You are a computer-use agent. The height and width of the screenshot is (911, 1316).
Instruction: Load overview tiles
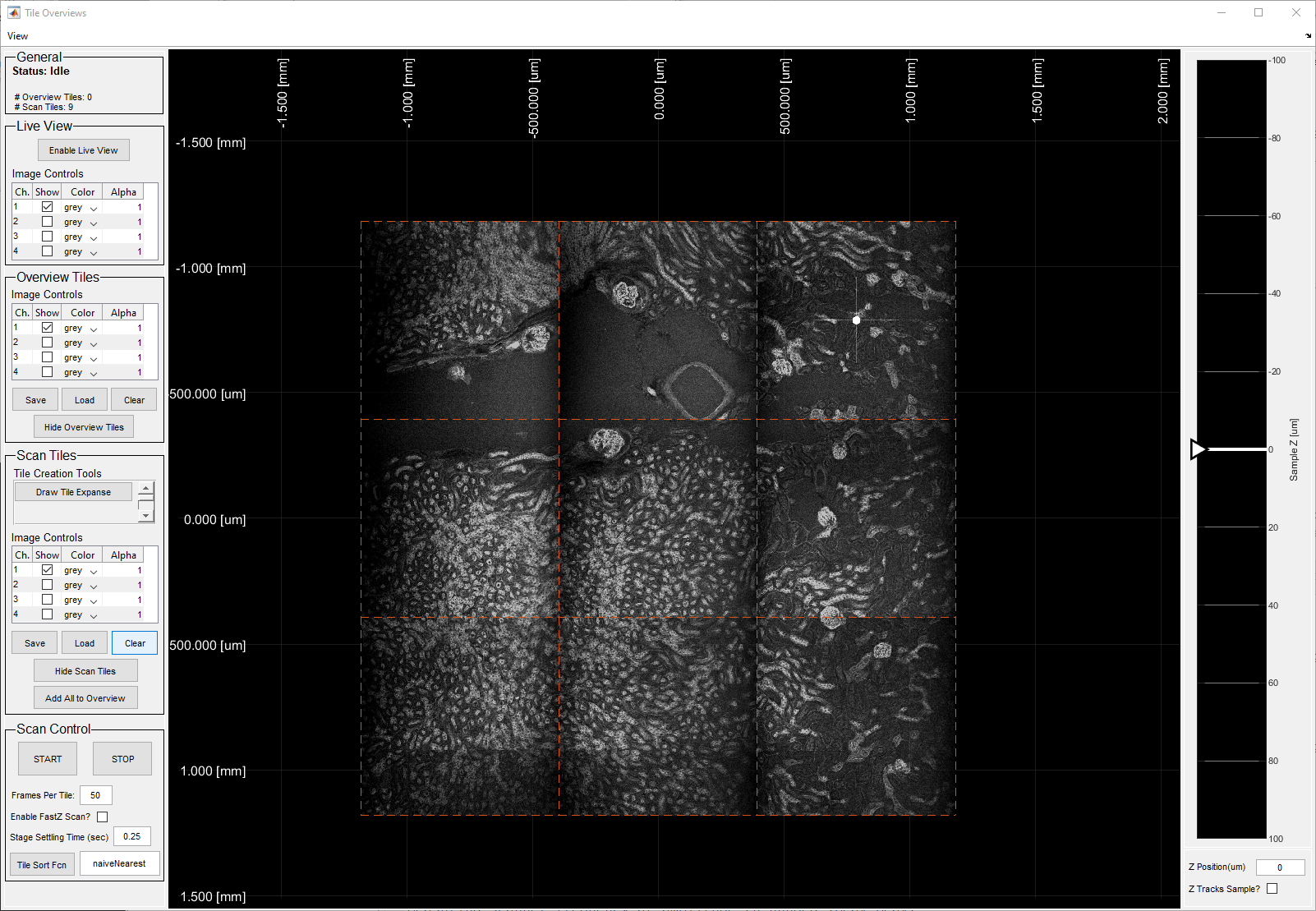coord(85,400)
